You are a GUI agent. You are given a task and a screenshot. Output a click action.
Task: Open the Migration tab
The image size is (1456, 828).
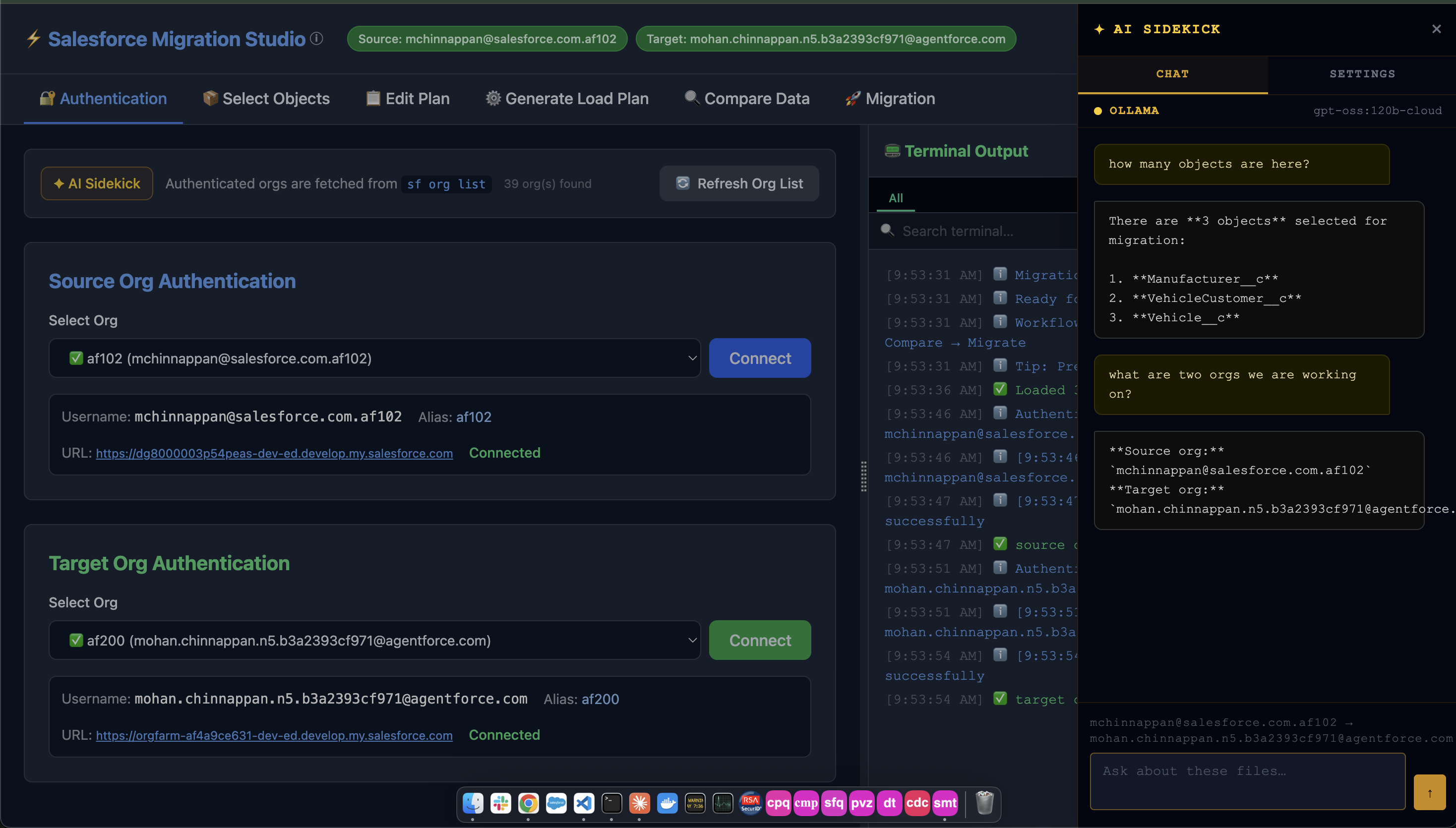tap(890, 98)
